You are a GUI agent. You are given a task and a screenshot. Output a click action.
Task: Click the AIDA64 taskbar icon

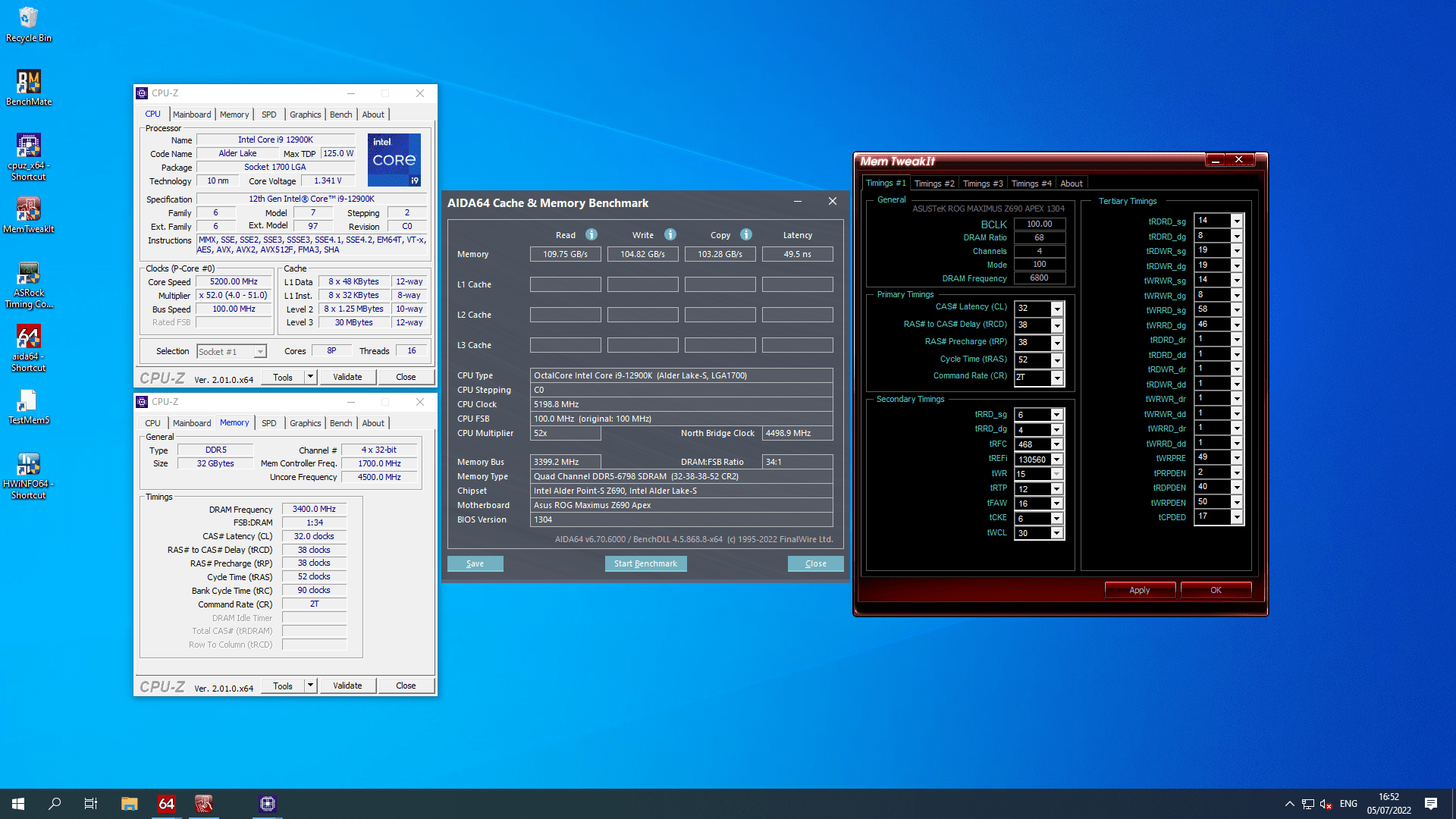point(166,804)
